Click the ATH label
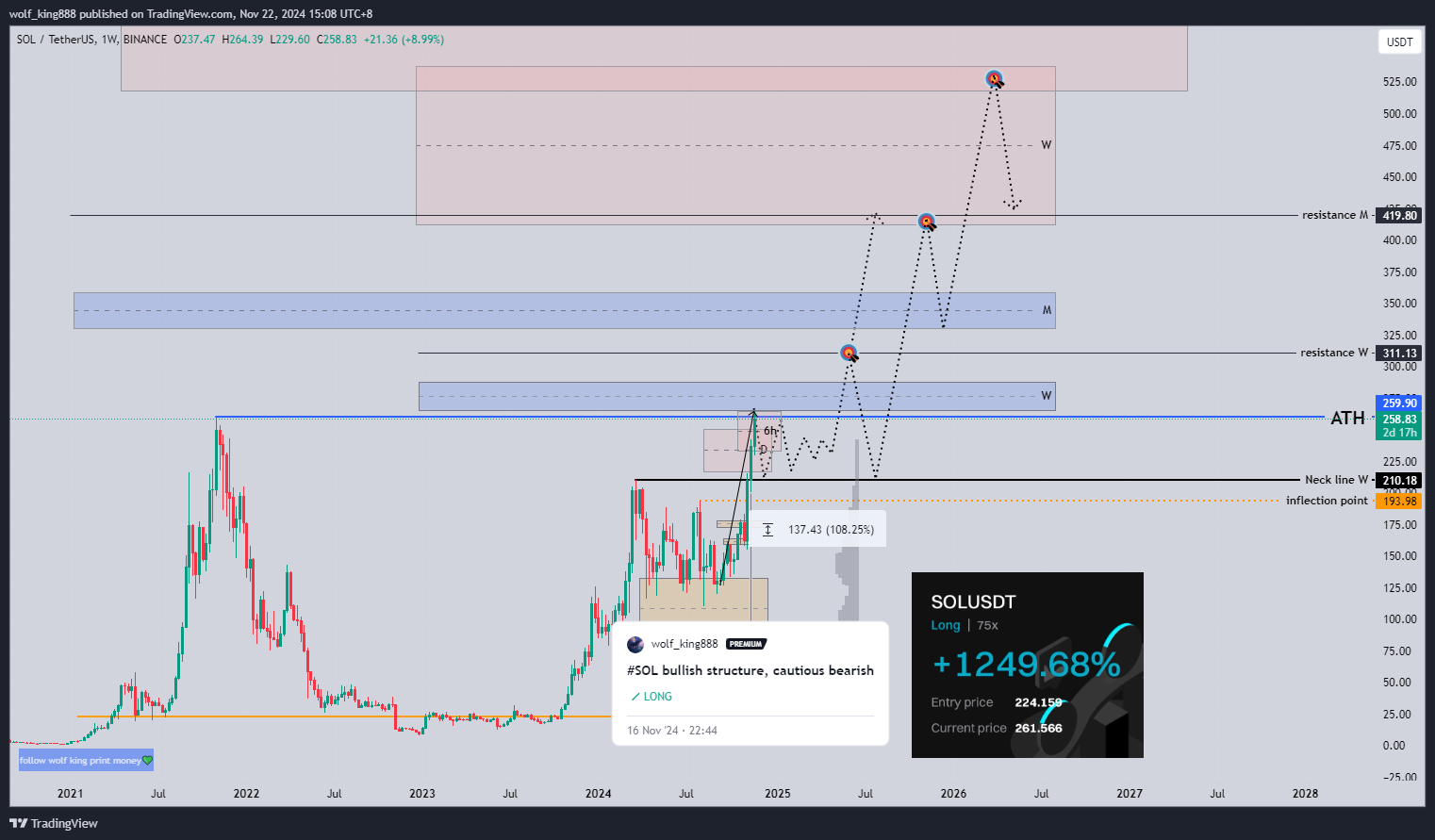1435x840 pixels. tap(1347, 418)
